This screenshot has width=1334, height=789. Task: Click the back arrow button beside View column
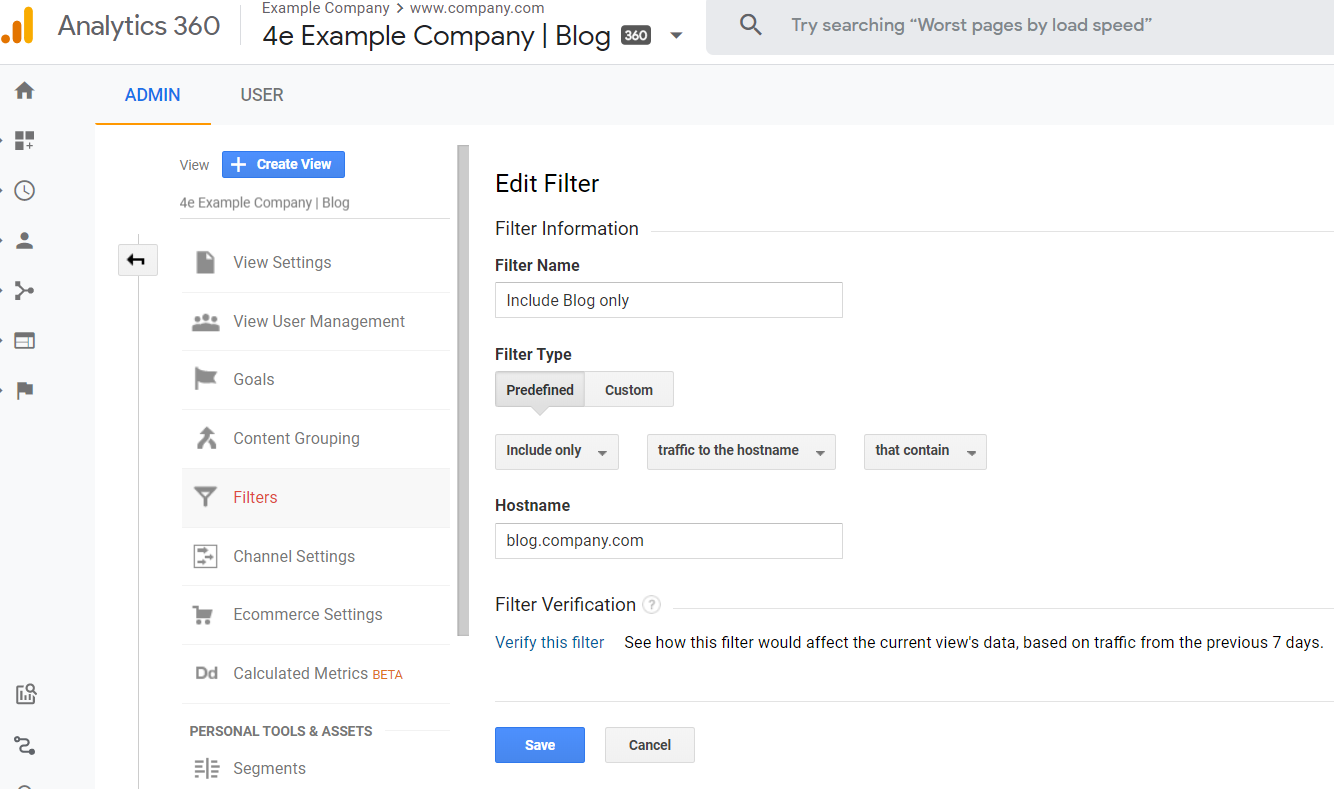[x=137, y=261]
